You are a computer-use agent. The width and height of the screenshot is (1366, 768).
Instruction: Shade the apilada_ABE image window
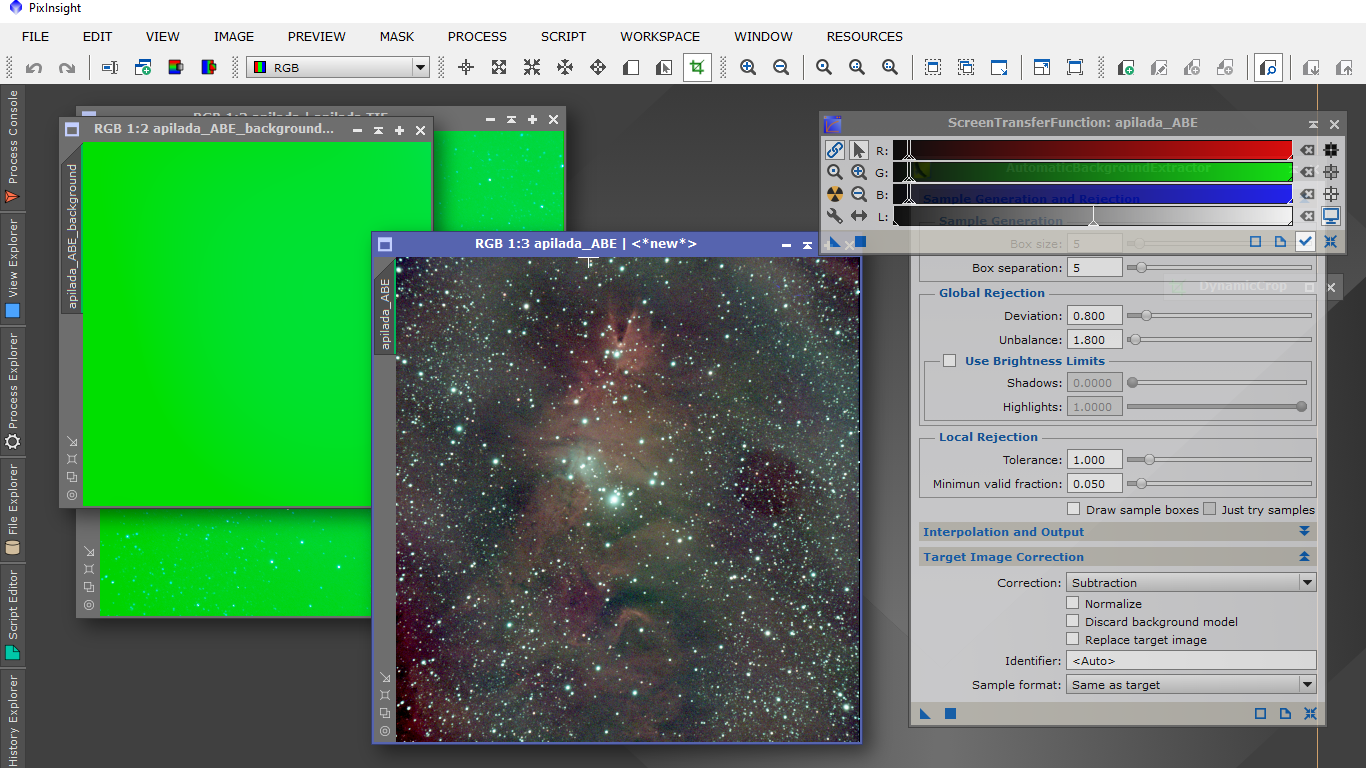(x=808, y=244)
